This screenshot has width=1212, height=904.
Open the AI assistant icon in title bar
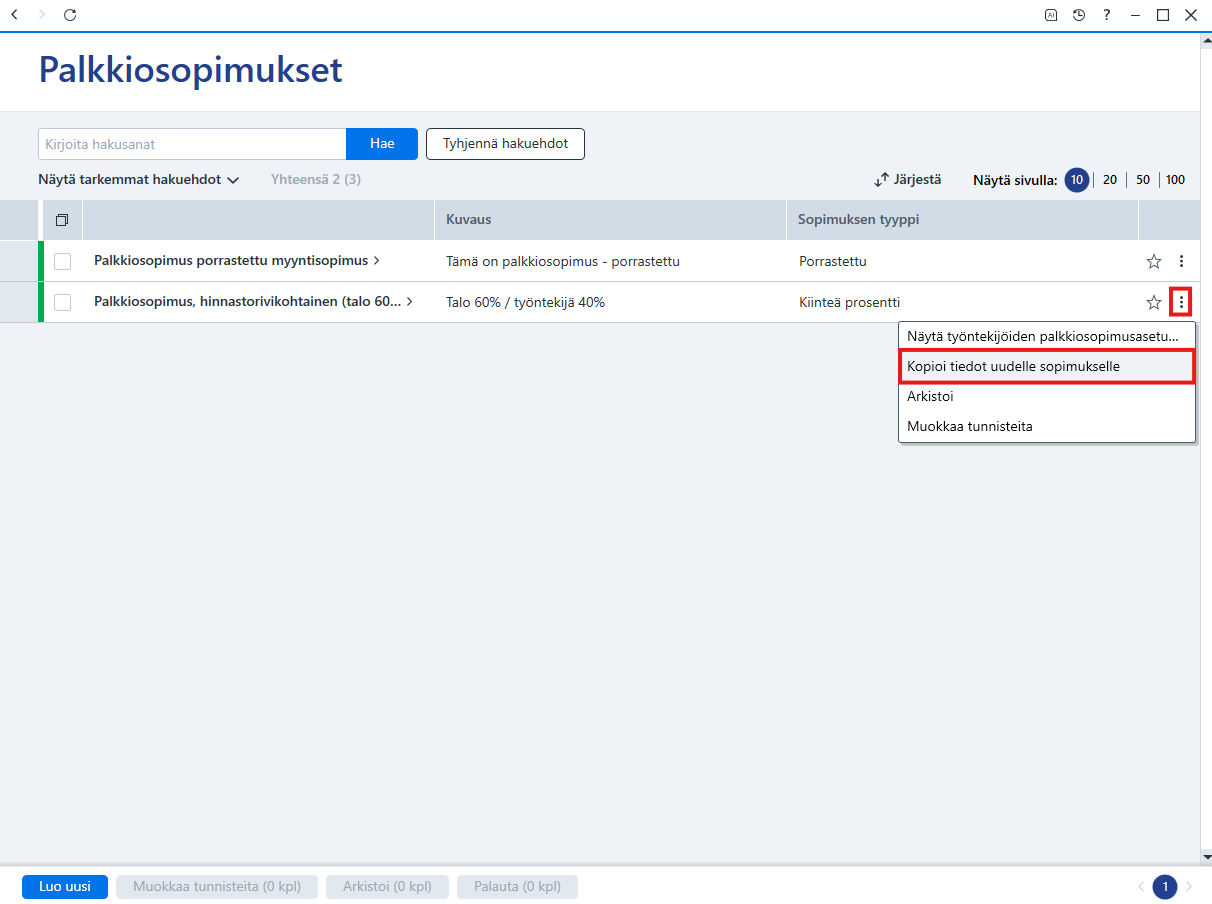click(x=1051, y=15)
